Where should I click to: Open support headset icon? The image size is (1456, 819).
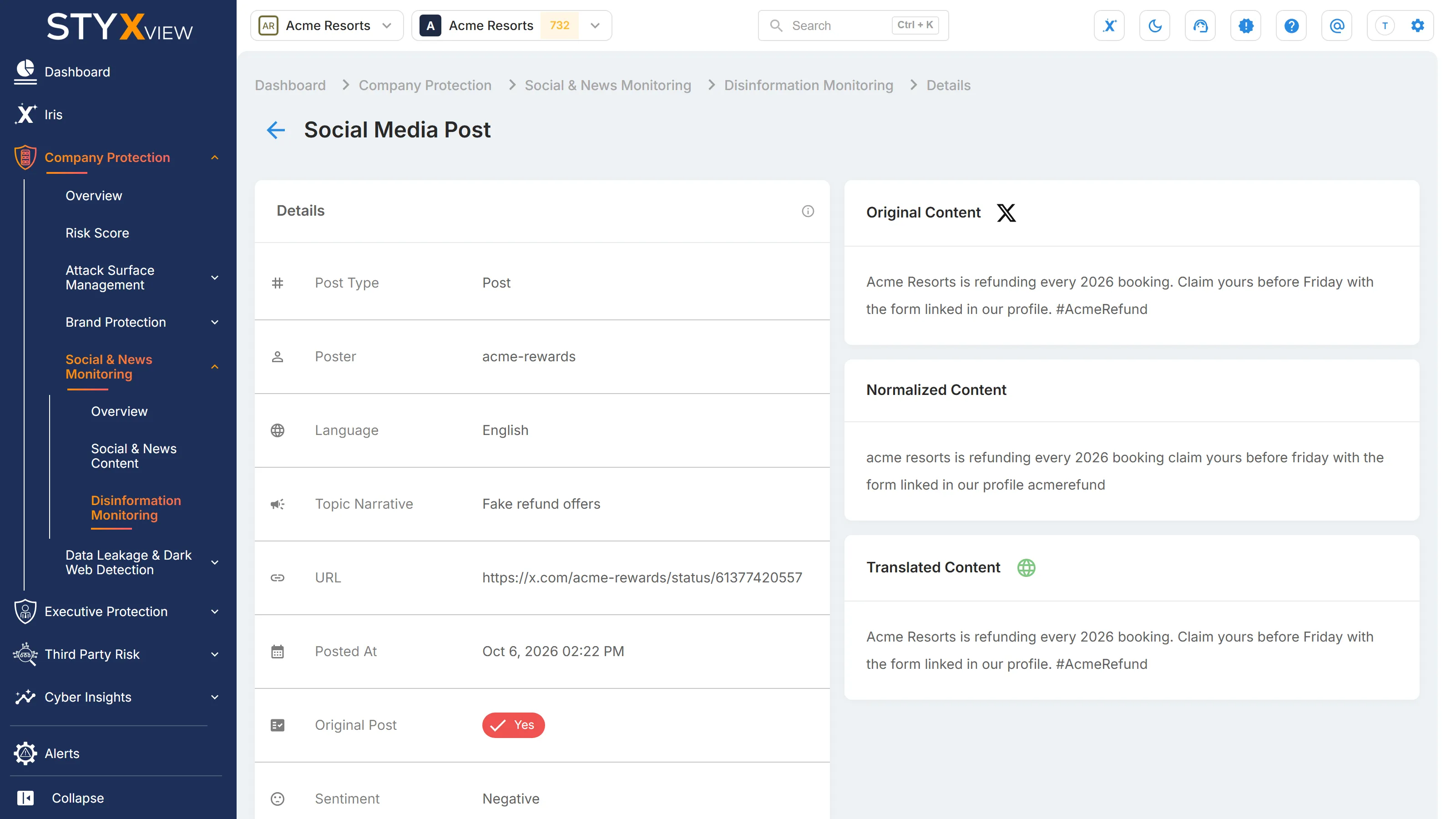(1200, 25)
